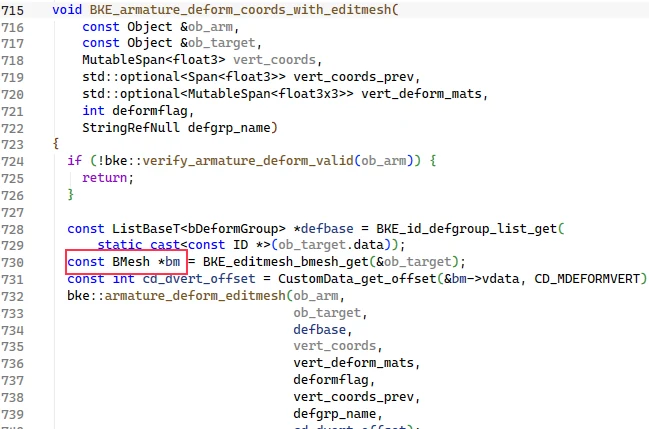Click MutableSpan<float3> type on line 718
649x429 pixels.
[x=154, y=60]
